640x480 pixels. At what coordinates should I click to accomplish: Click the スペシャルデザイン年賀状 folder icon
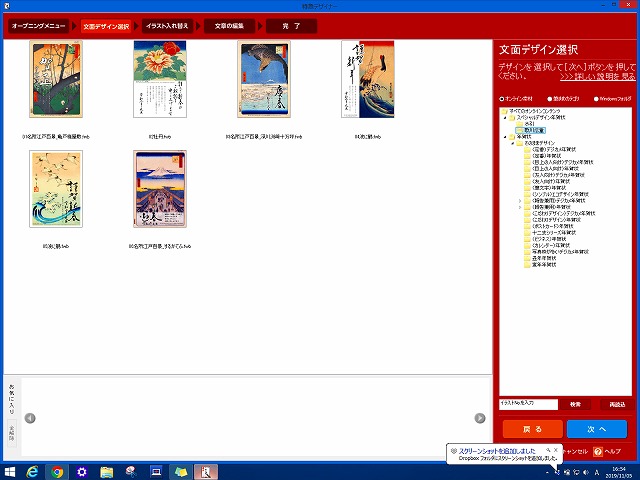(512, 118)
